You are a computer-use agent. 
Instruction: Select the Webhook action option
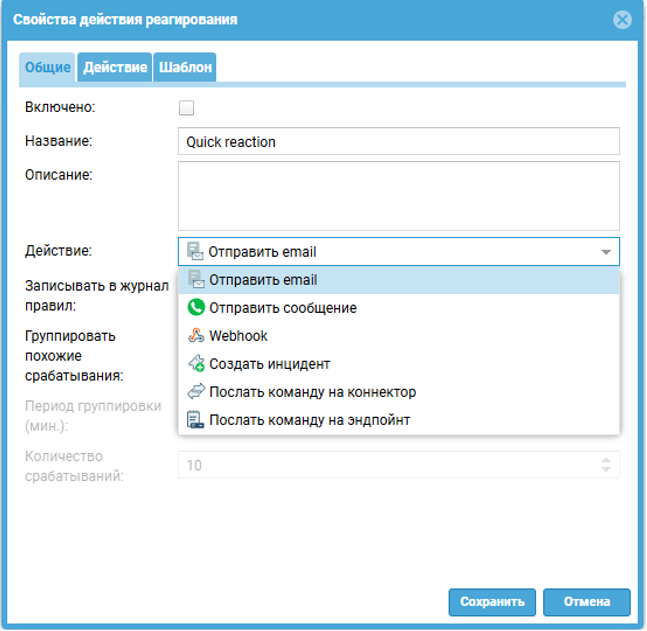(238, 336)
